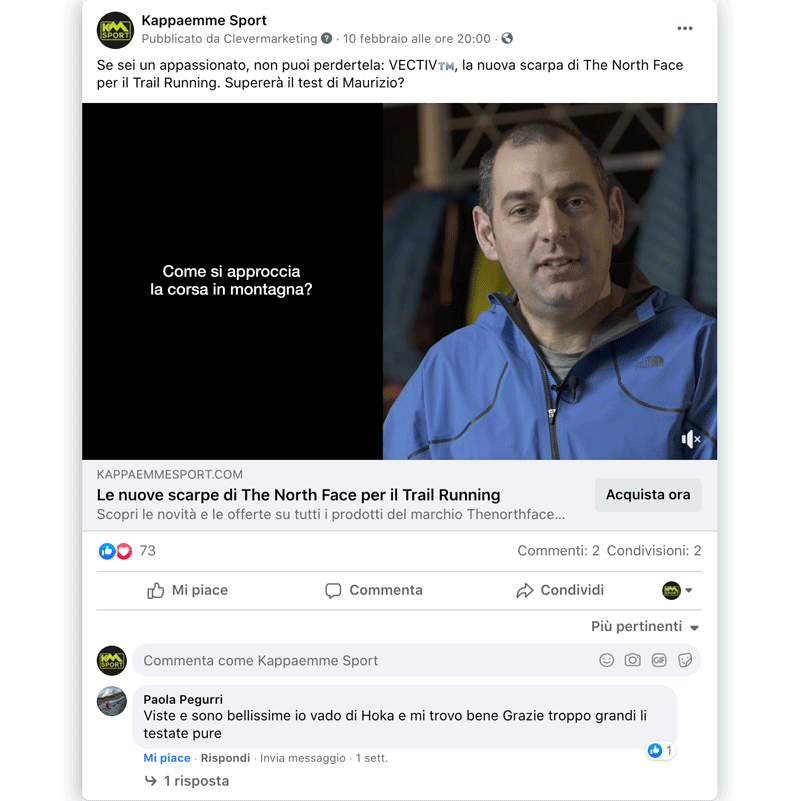Open the page identity selector dropdown
The height and width of the screenshot is (801, 800).
pyautogui.click(x=677, y=590)
